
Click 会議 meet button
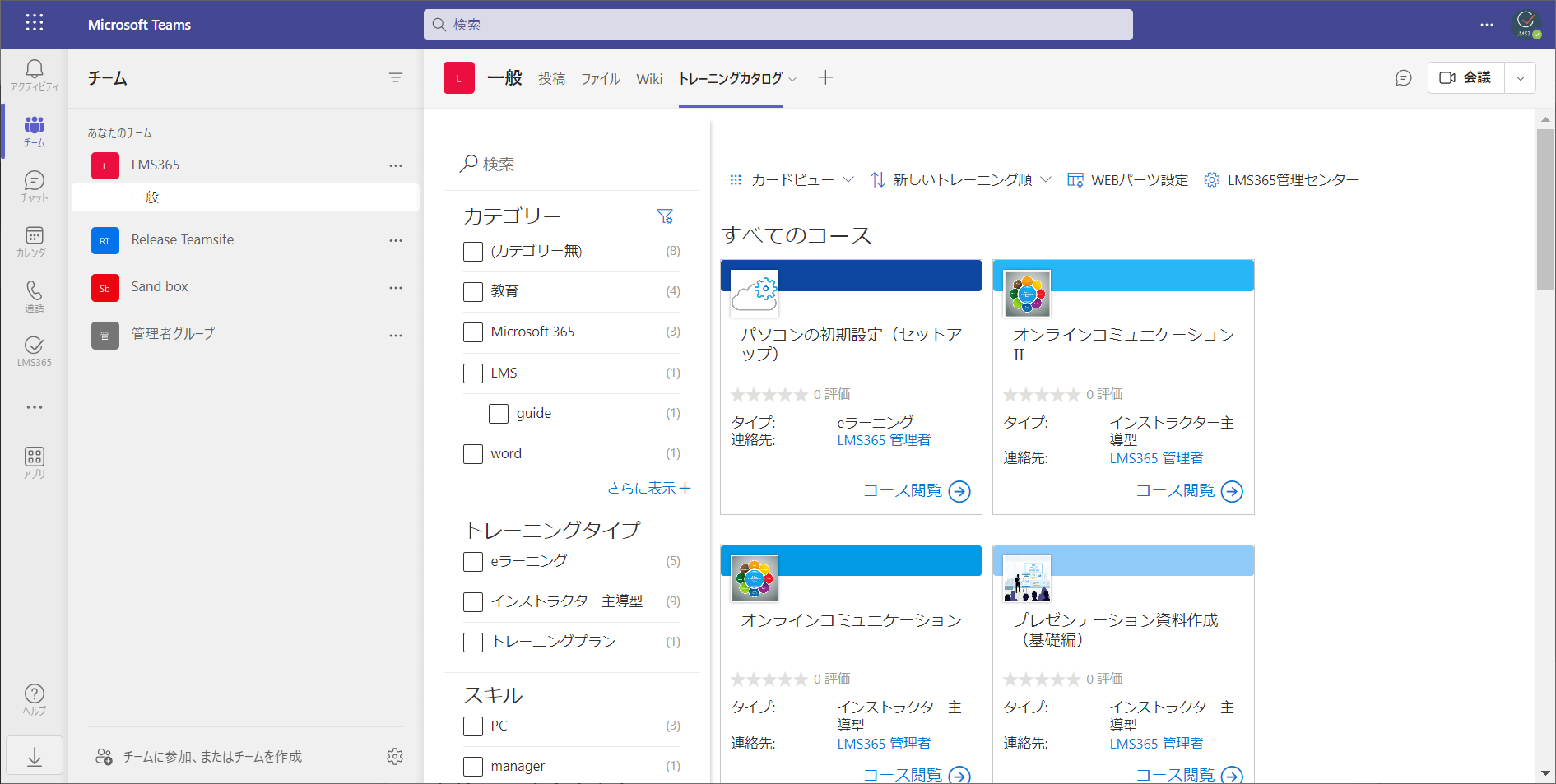pos(1465,77)
